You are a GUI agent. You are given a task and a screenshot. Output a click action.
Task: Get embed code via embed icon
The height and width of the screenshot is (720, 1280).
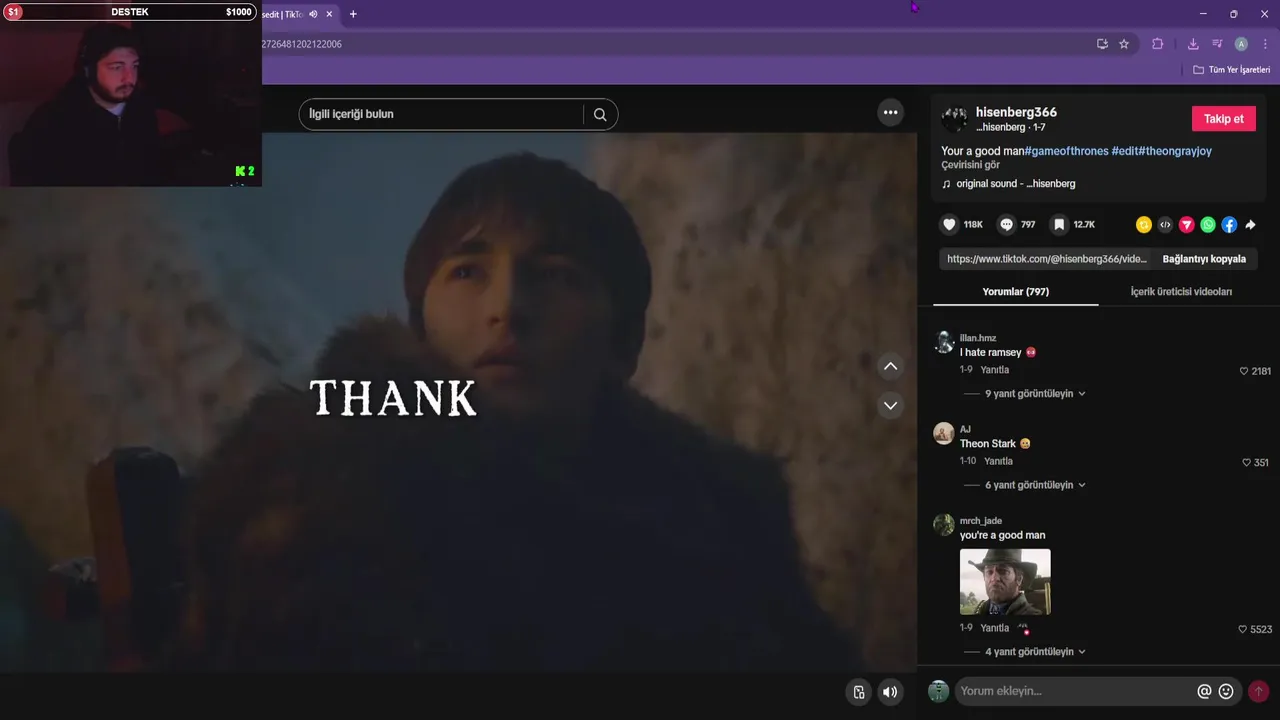point(1165,225)
